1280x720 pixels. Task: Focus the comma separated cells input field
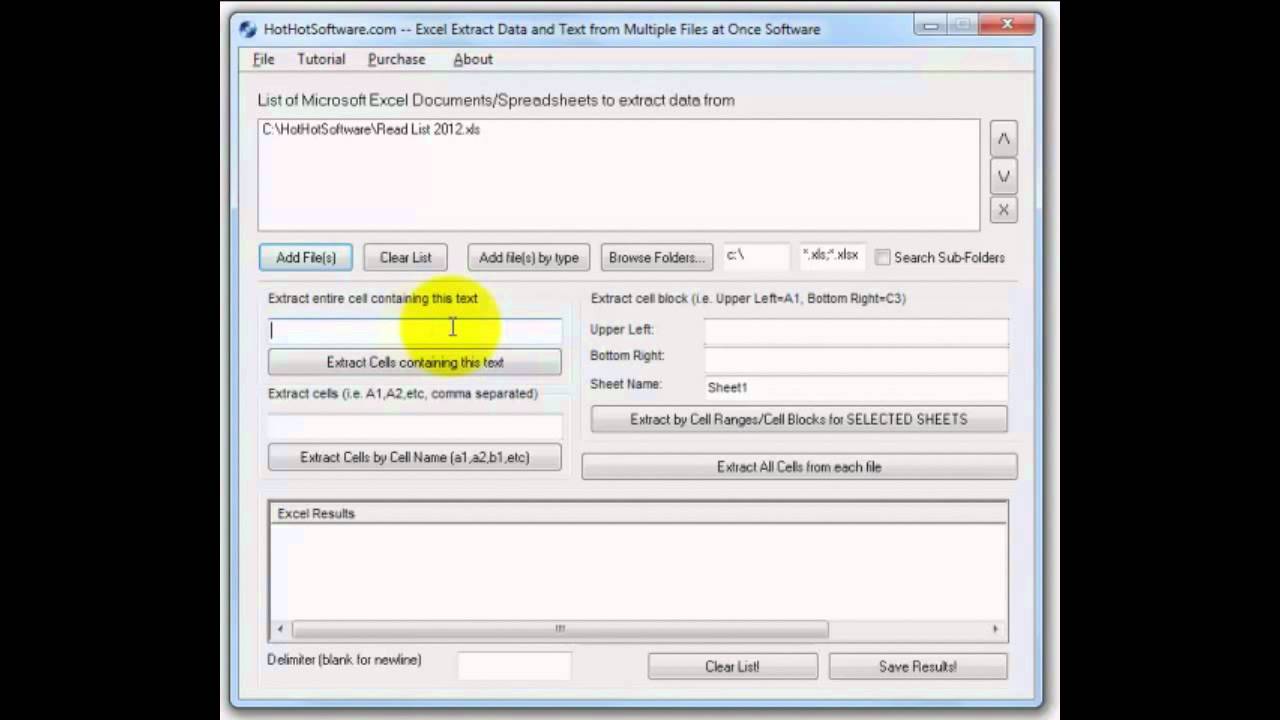(415, 425)
